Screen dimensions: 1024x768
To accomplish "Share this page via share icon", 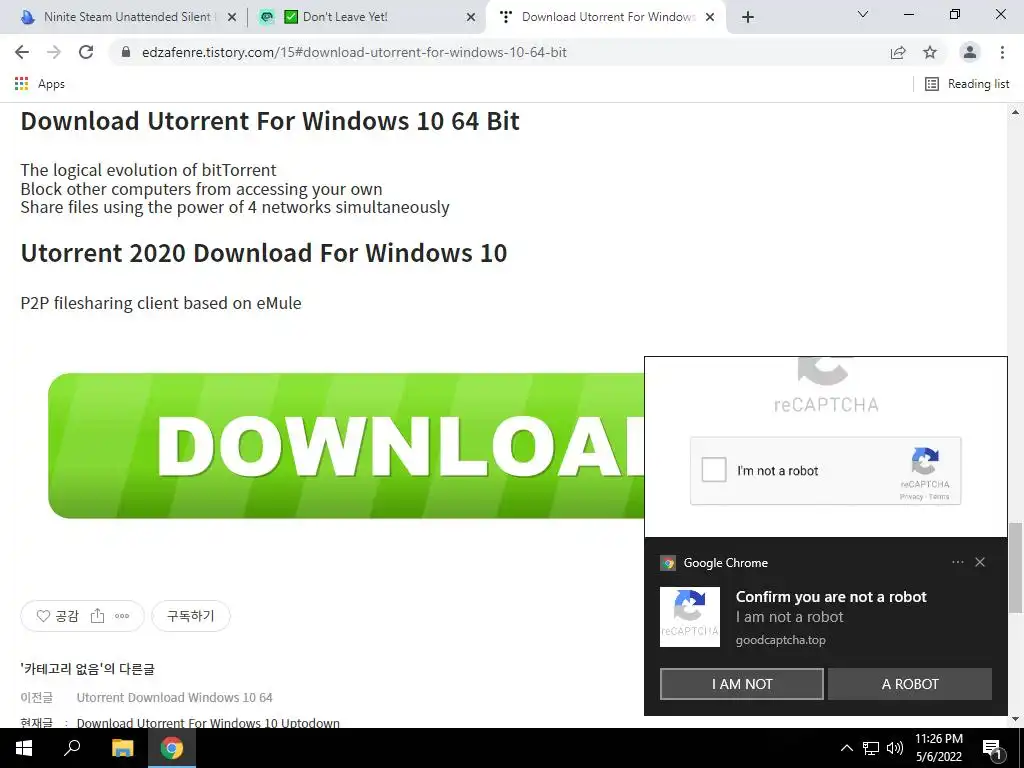I will point(898,52).
